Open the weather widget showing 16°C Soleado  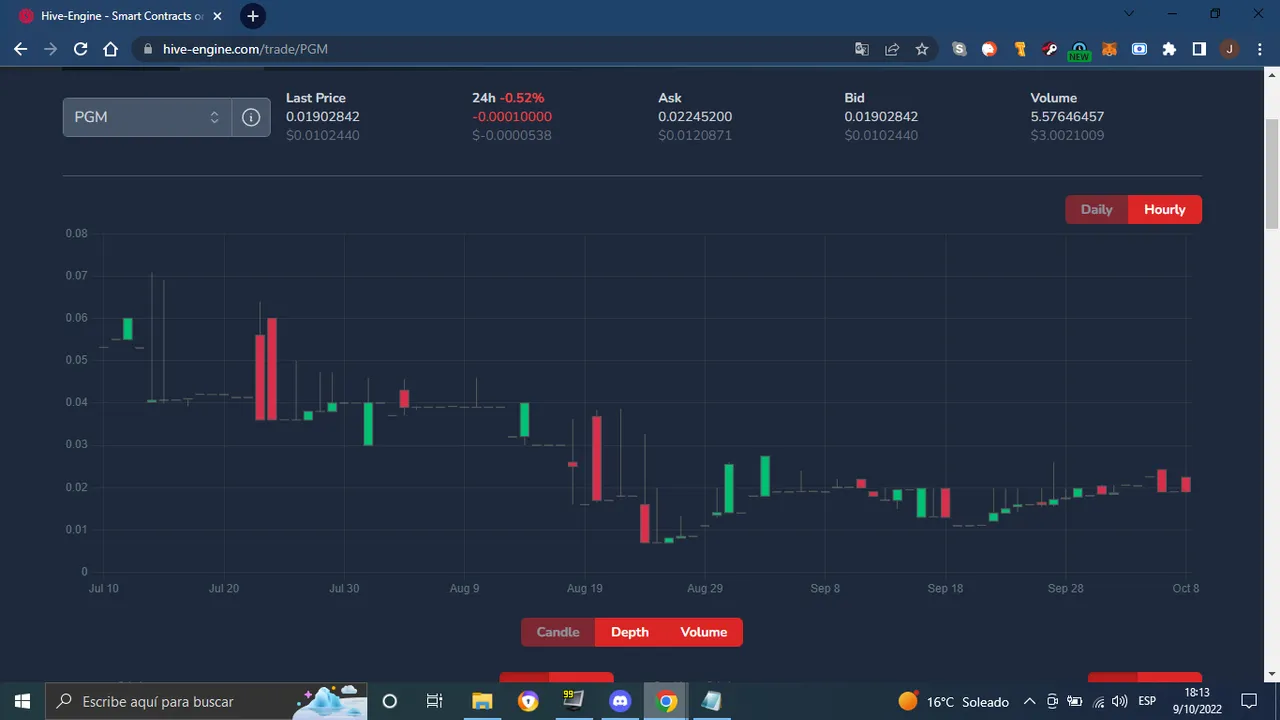coord(953,701)
